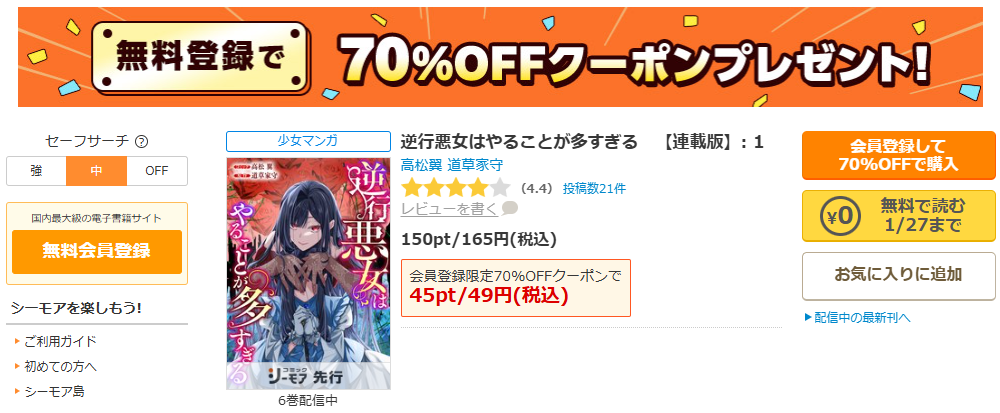
Task: Open author link 高松翼
Action: click(422, 164)
